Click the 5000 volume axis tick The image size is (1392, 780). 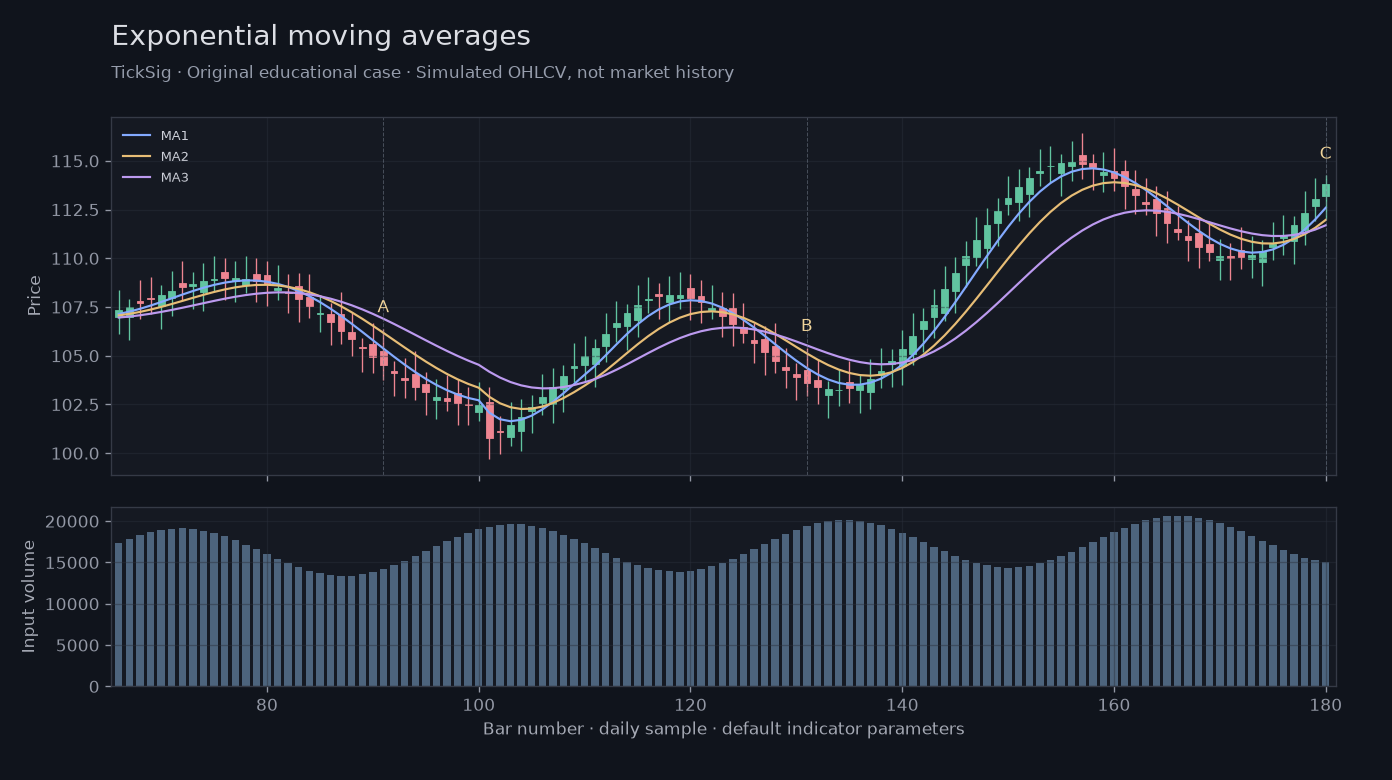(x=79, y=645)
